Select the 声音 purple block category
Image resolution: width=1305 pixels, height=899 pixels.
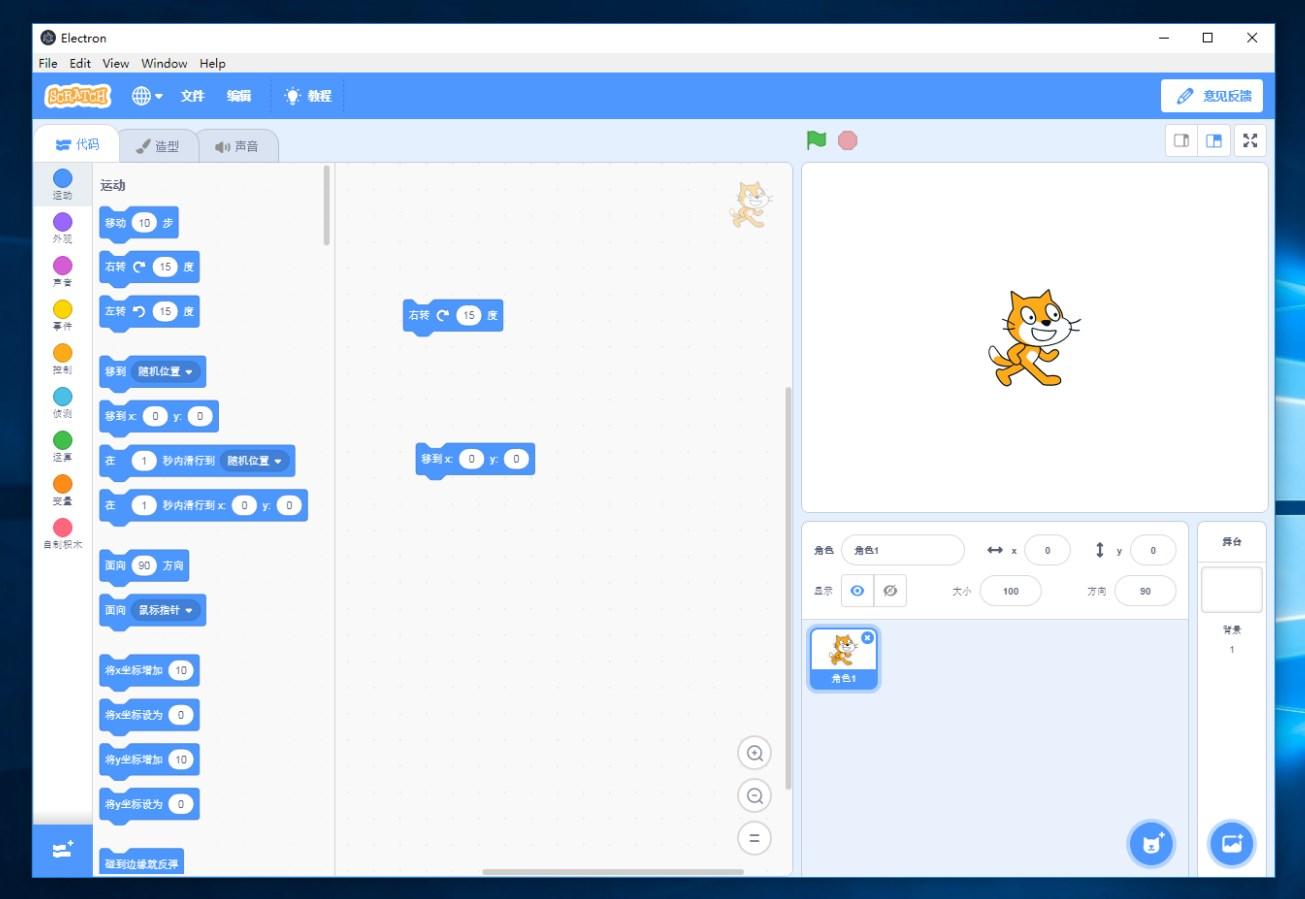point(62,272)
